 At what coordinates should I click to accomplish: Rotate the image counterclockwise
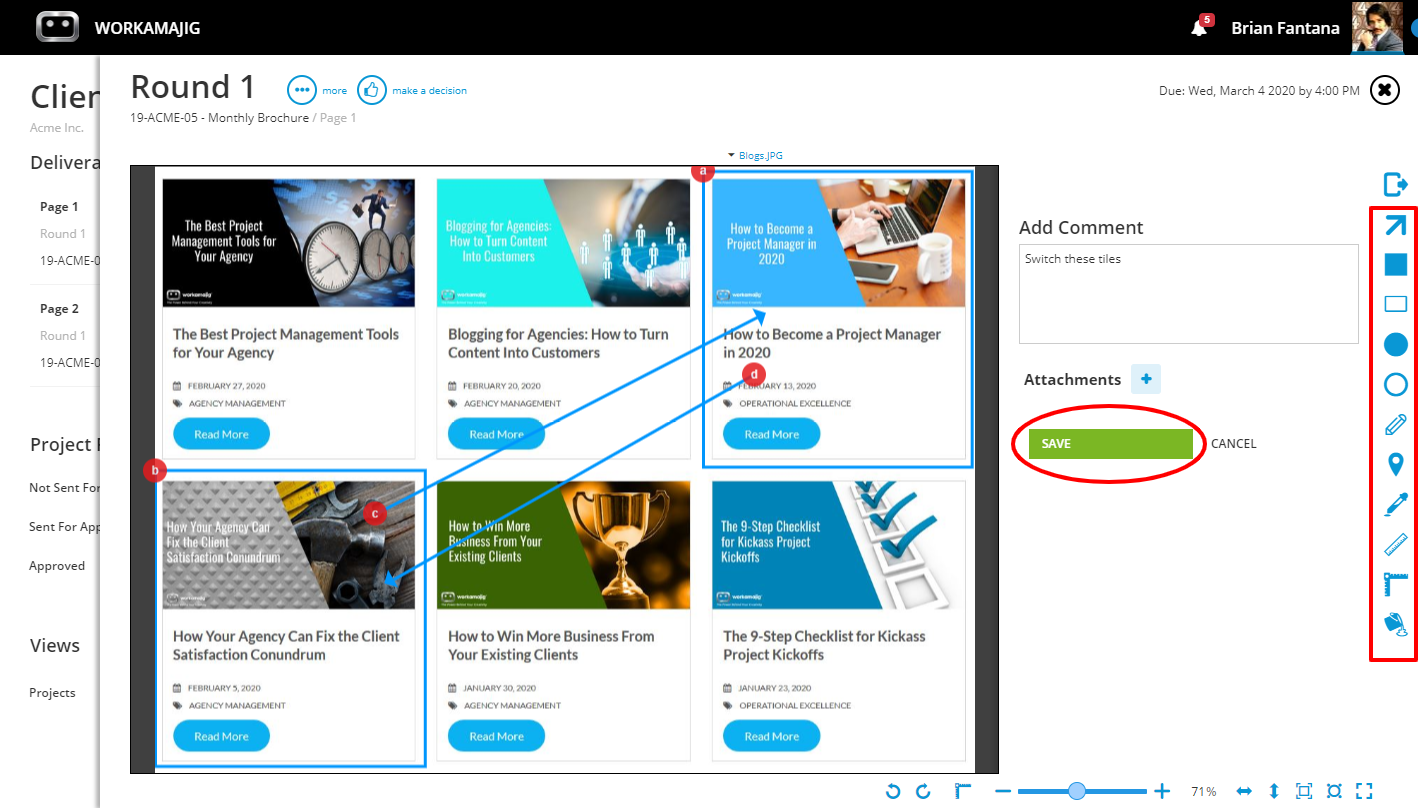[x=893, y=791]
